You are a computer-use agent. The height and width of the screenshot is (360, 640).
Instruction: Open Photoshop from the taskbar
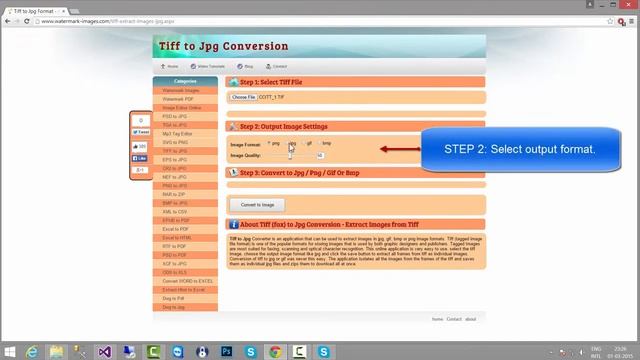point(227,352)
